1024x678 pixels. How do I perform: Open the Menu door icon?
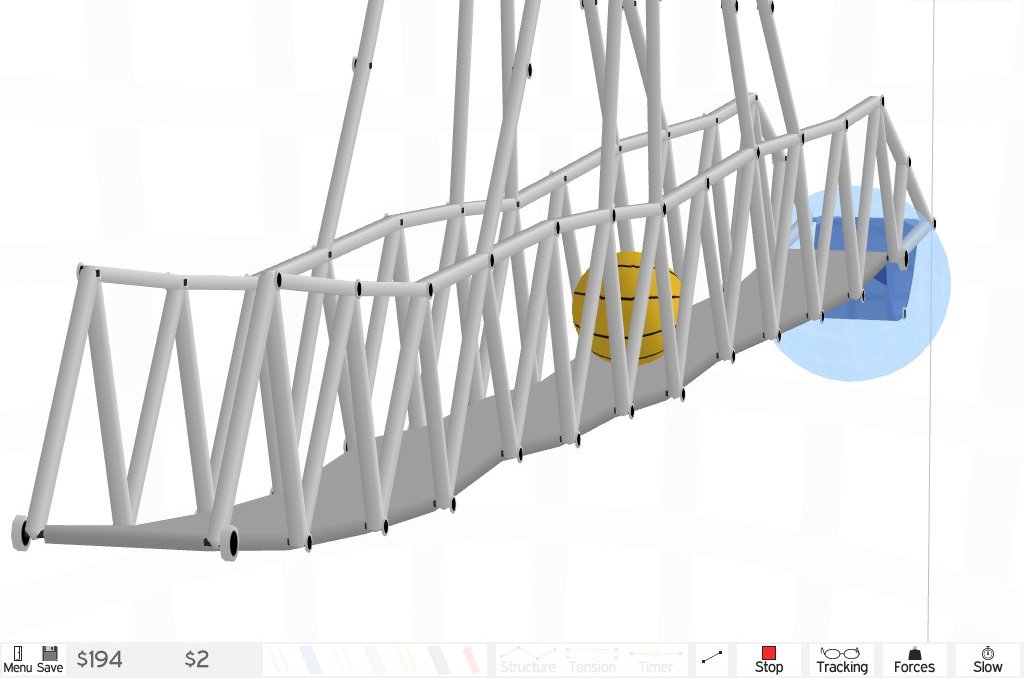click(x=17, y=659)
